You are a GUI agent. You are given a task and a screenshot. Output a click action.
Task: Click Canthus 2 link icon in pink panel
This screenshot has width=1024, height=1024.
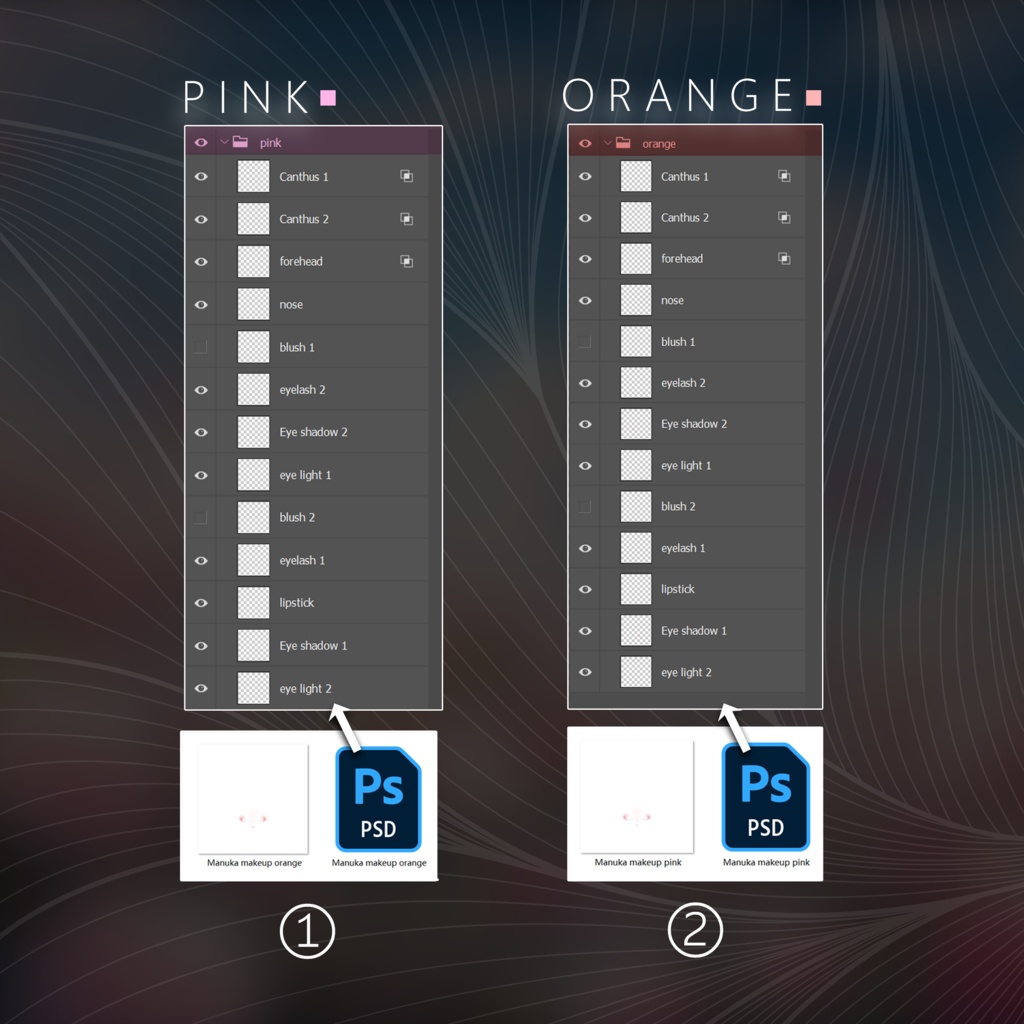[406, 219]
